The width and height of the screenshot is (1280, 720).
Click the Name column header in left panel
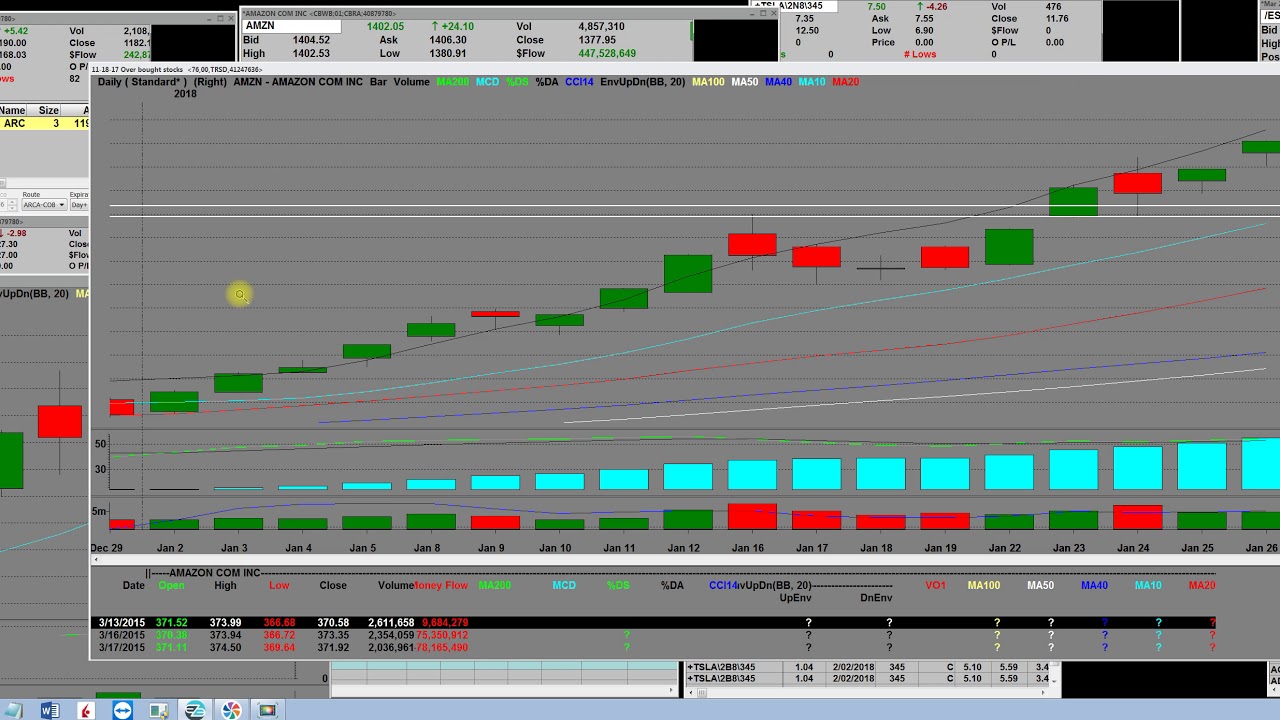click(11, 110)
